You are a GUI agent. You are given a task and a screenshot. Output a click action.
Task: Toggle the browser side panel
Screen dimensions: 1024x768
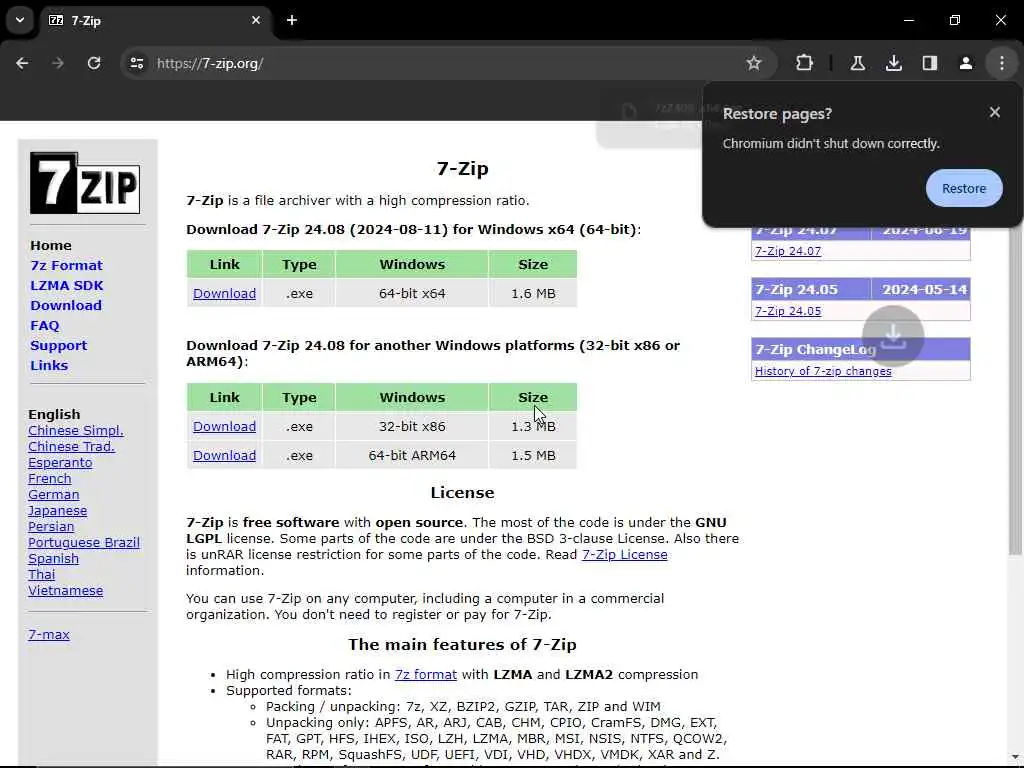pyautogui.click(x=929, y=63)
